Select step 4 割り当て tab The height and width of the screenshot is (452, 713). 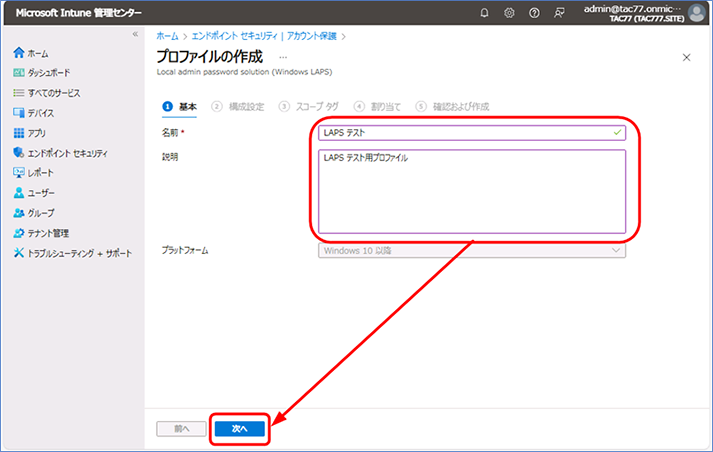click(377, 106)
